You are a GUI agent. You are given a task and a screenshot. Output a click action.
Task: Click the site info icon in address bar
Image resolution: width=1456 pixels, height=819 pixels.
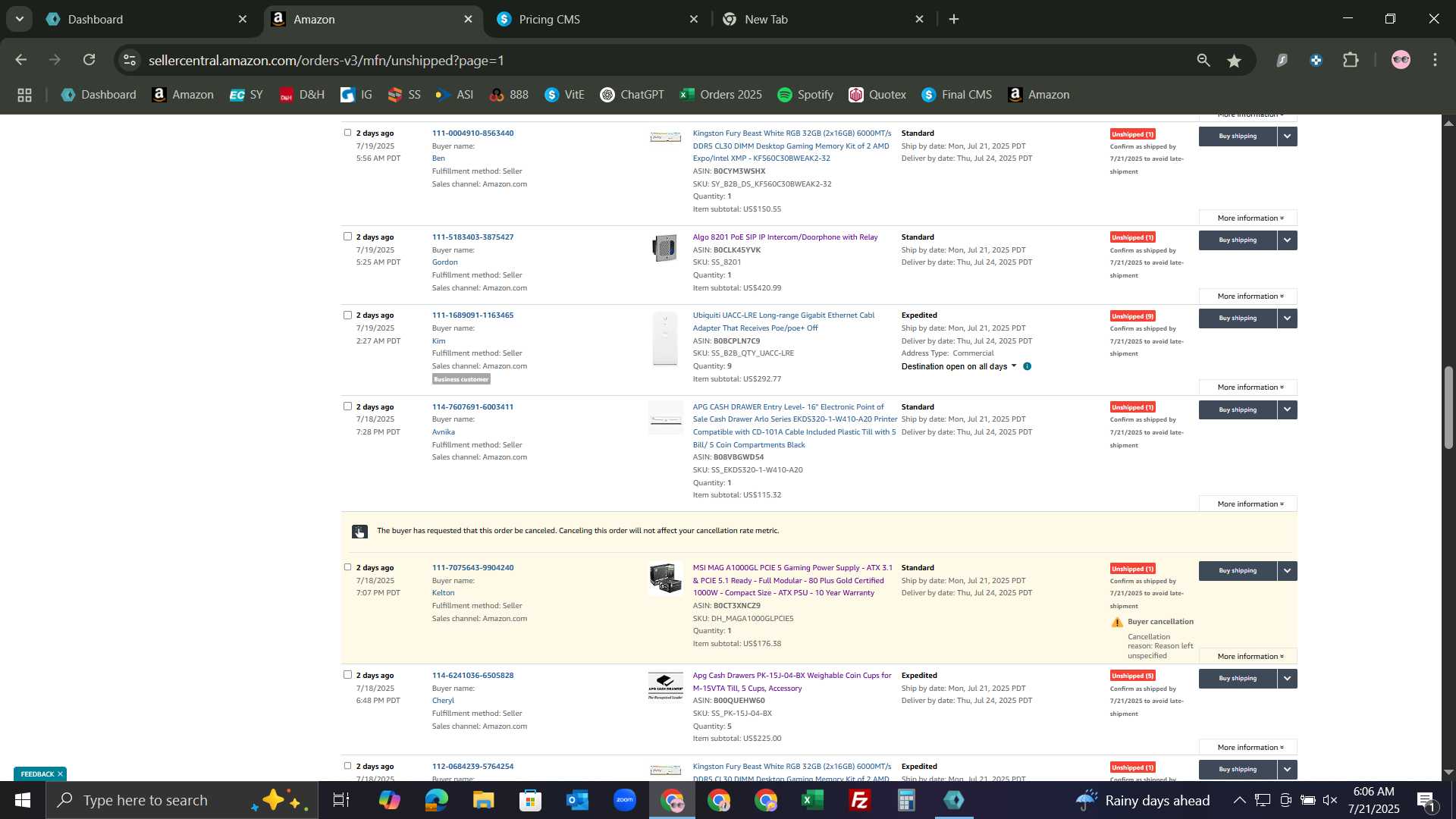point(130,60)
